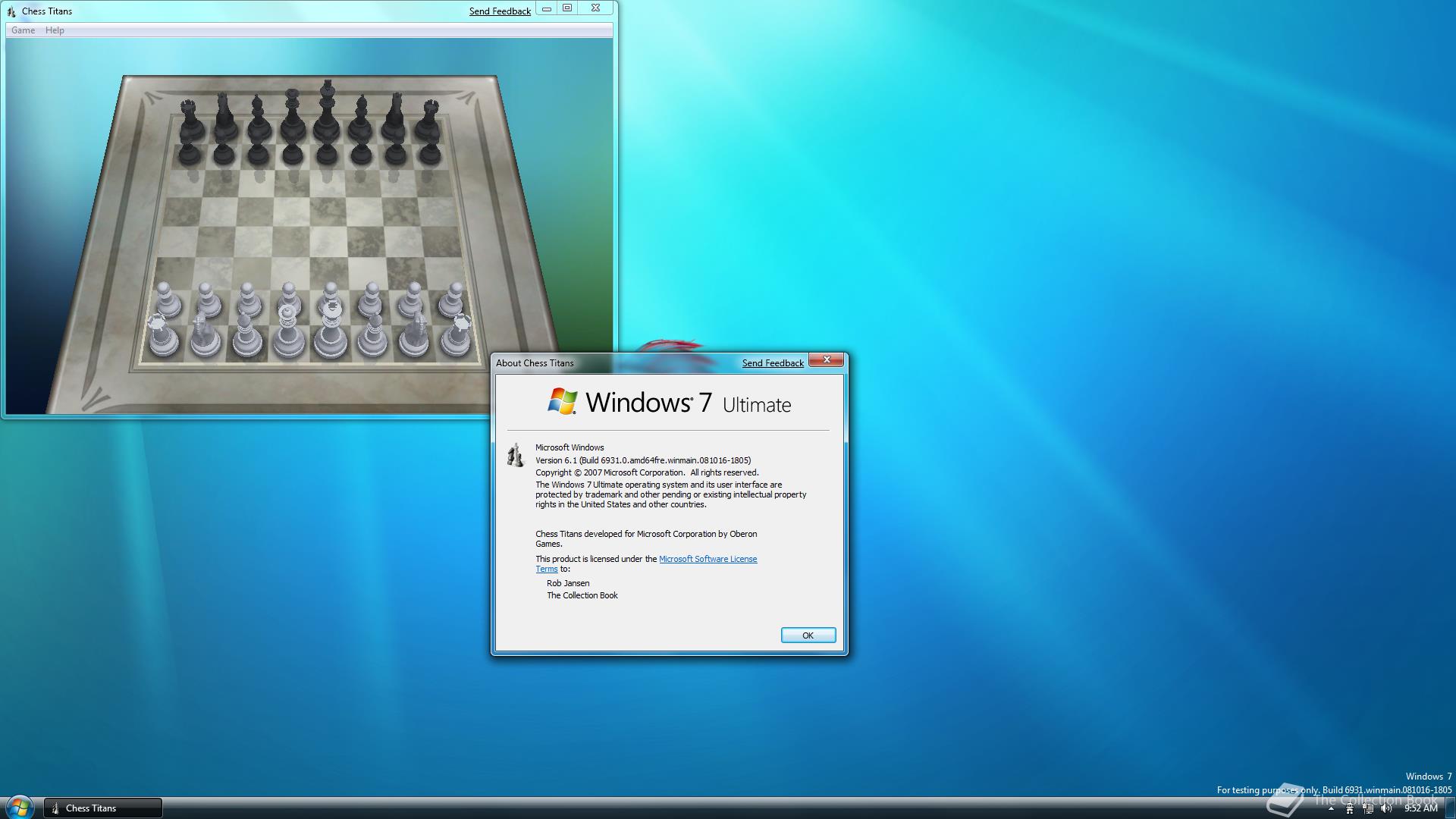Activate the Chess Titans taskbar button
Screen dimensions: 1456x819
(x=103, y=808)
